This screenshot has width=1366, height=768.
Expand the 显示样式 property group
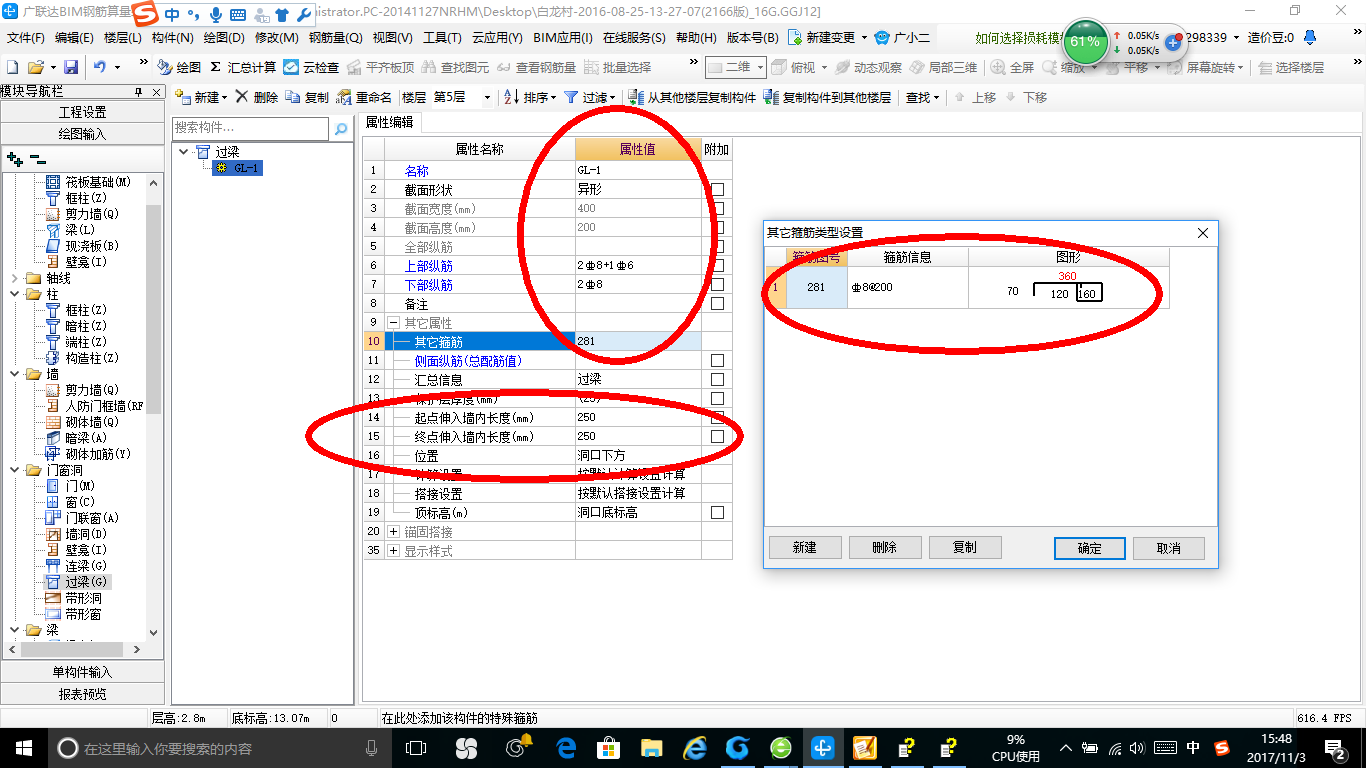[x=394, y=551]
